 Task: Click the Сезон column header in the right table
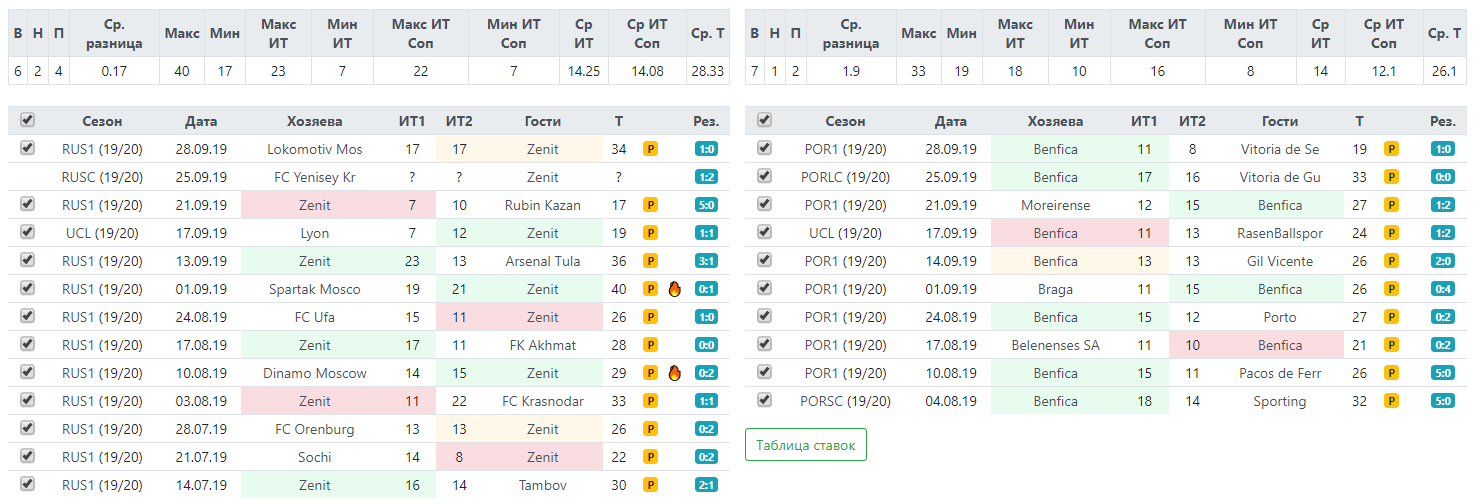(x=846, y=121)
